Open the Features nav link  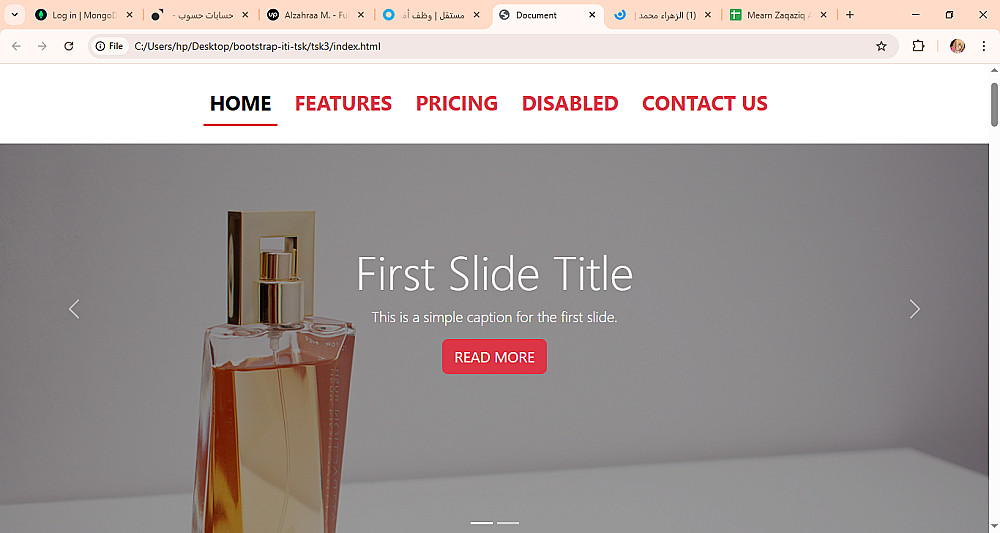tap(343, 103)
